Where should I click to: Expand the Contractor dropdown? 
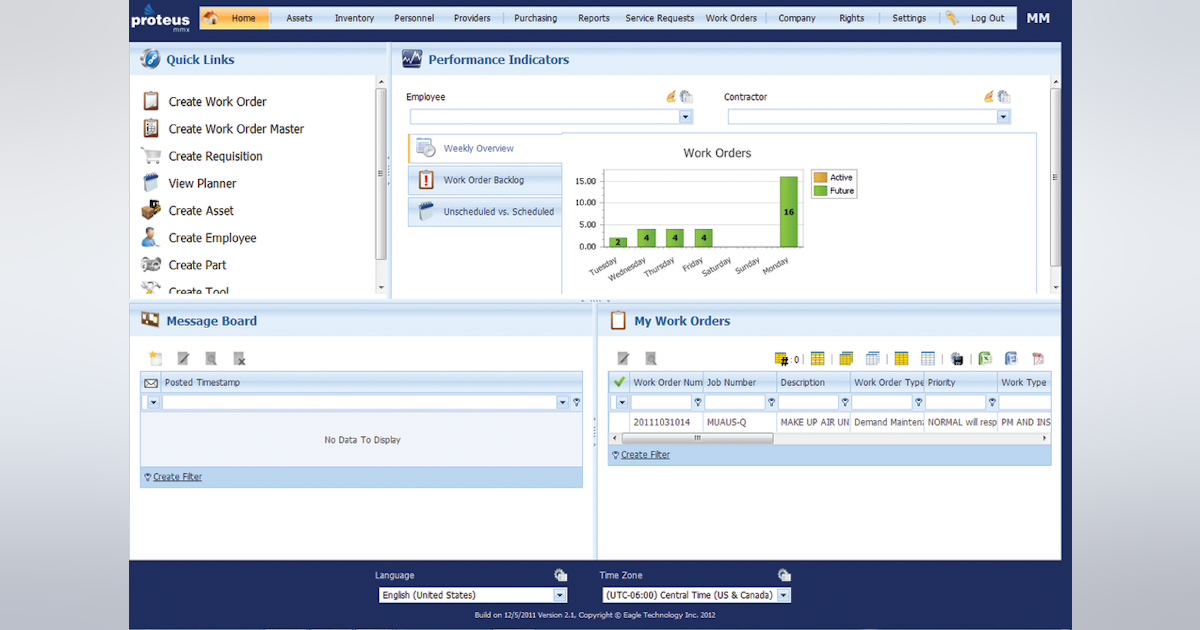click(x=1003, y=117)
